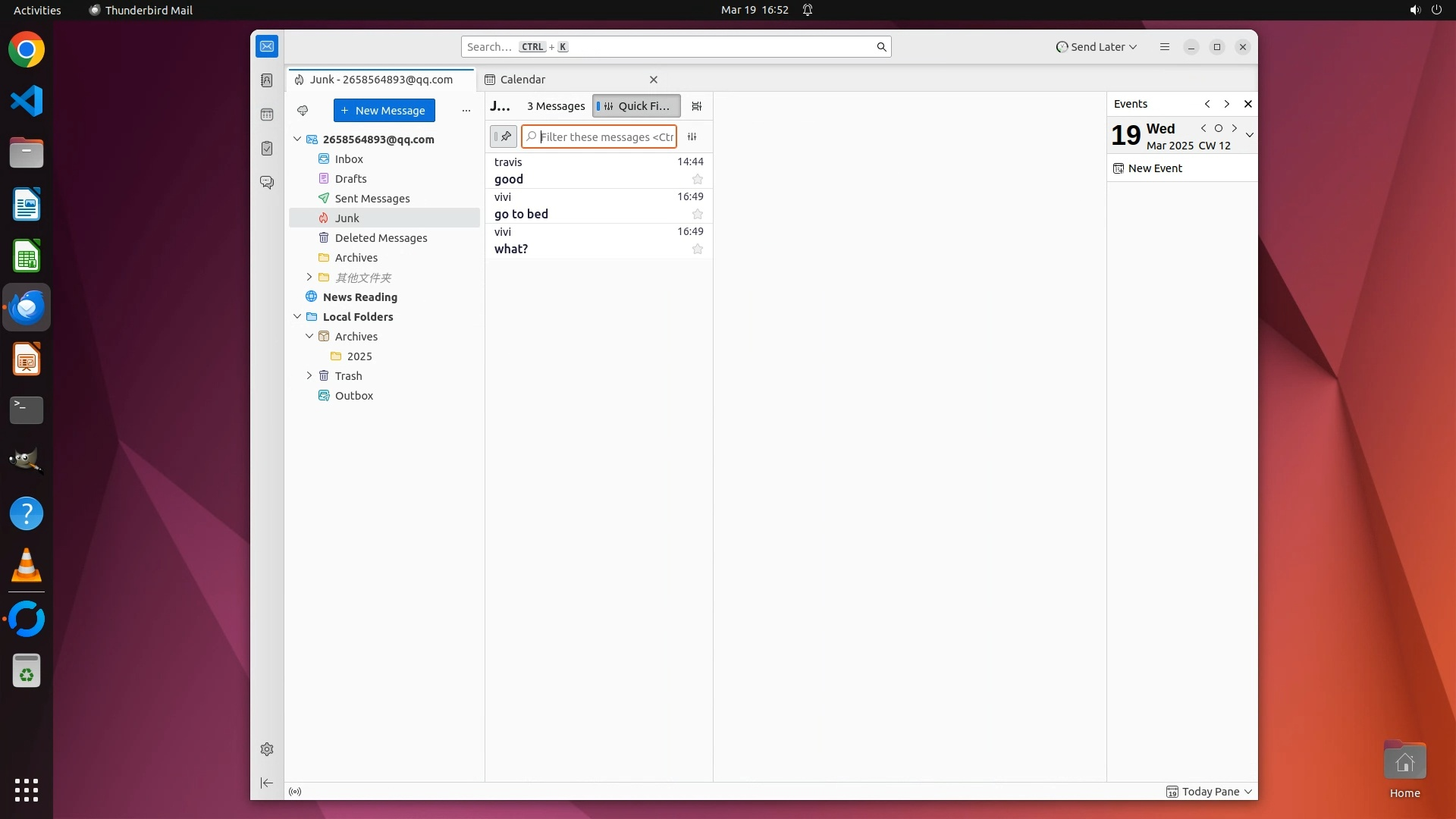Image resolution: width=1456 pixels, height=819 pixels.
Task: Click the Get Messages cloud icon
Action: coord(303,111)
